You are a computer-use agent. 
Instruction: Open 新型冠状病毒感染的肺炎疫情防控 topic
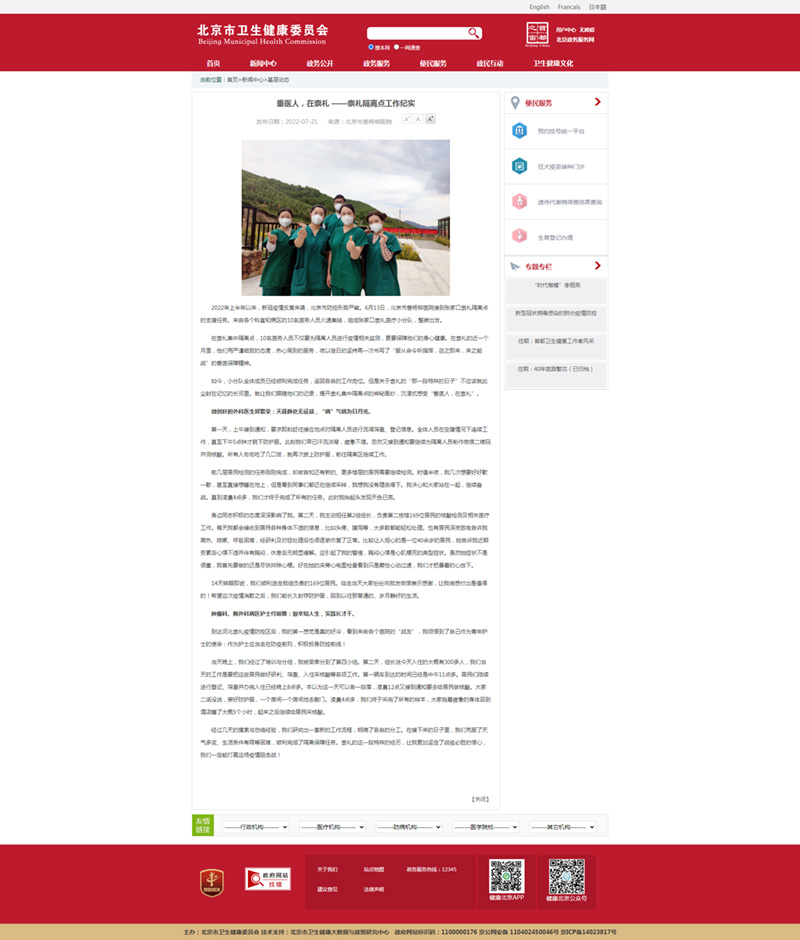tap(556, 313)
